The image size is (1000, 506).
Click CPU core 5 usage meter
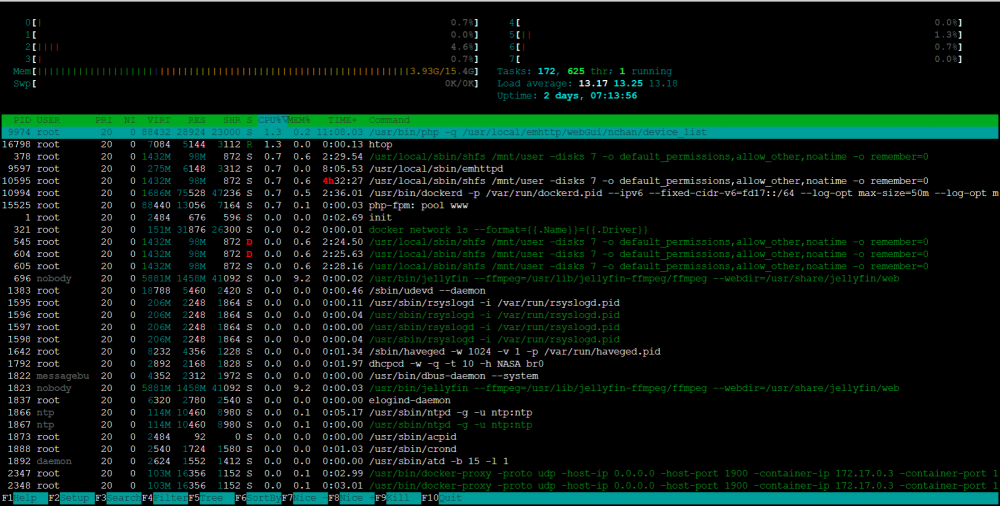pyautogui.click(x=735, y=35)
